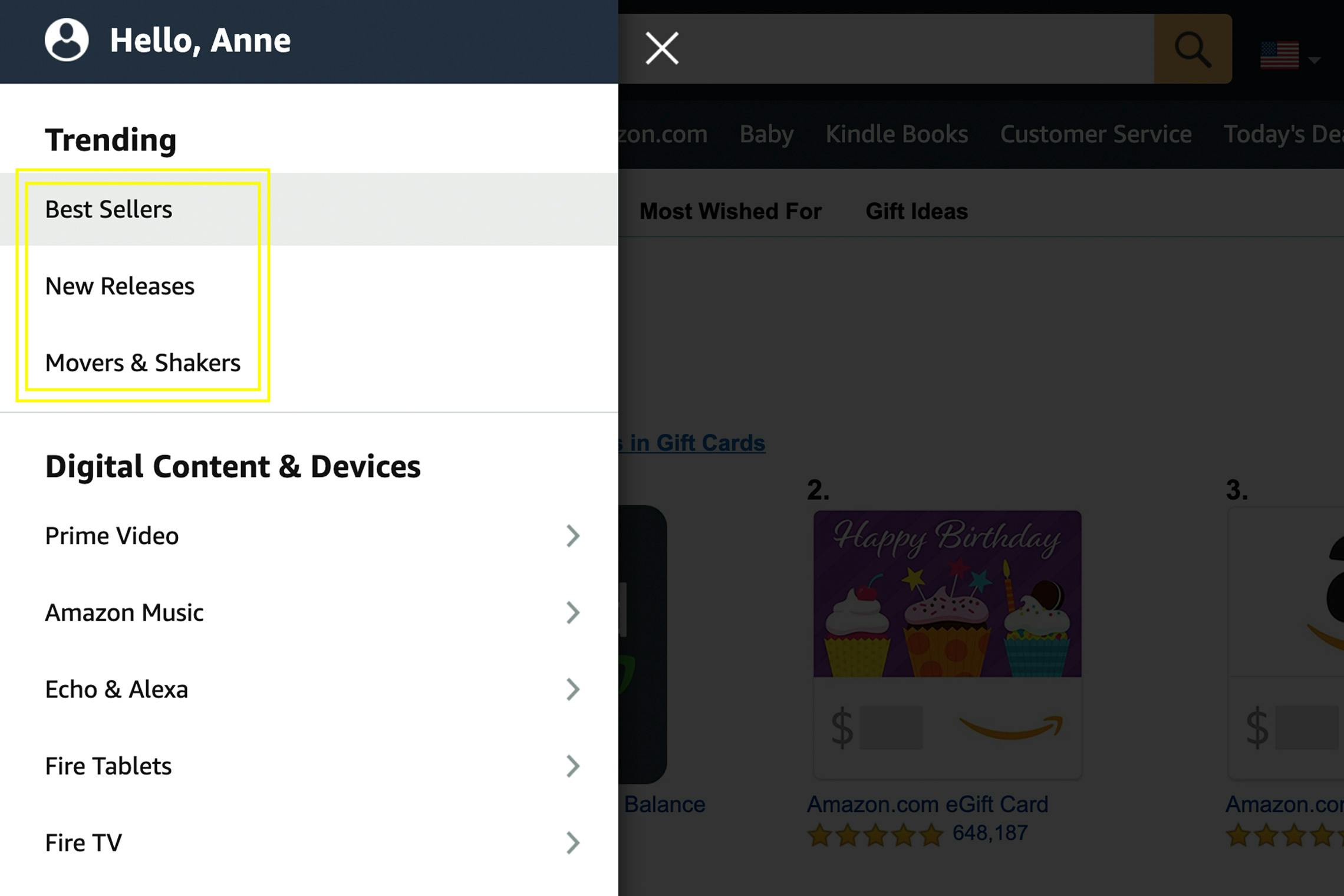The image size is (1344, 896).
Task: Expand the Prime Video chevron
Action: pos(572,536)
